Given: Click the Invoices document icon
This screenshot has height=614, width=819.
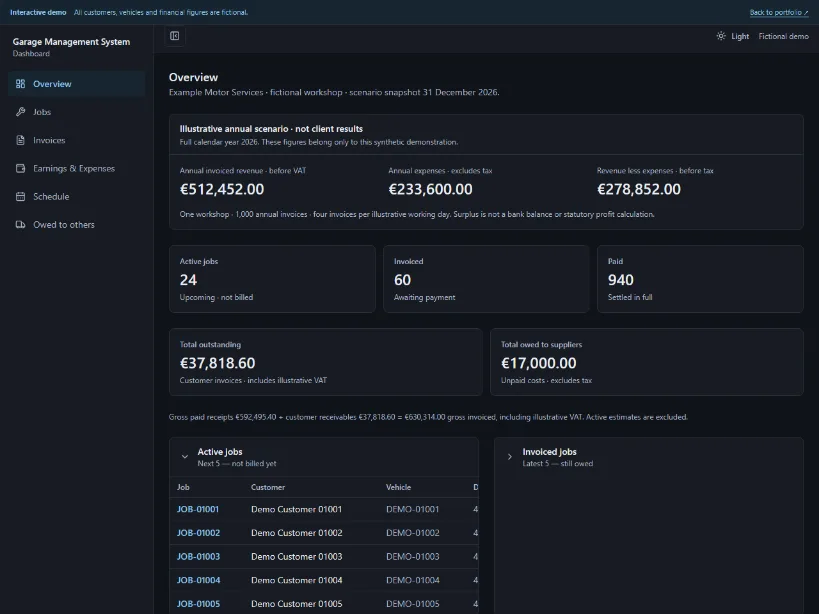Looking at the screenshot, I should pyautogui.click(x=20, y=140).
